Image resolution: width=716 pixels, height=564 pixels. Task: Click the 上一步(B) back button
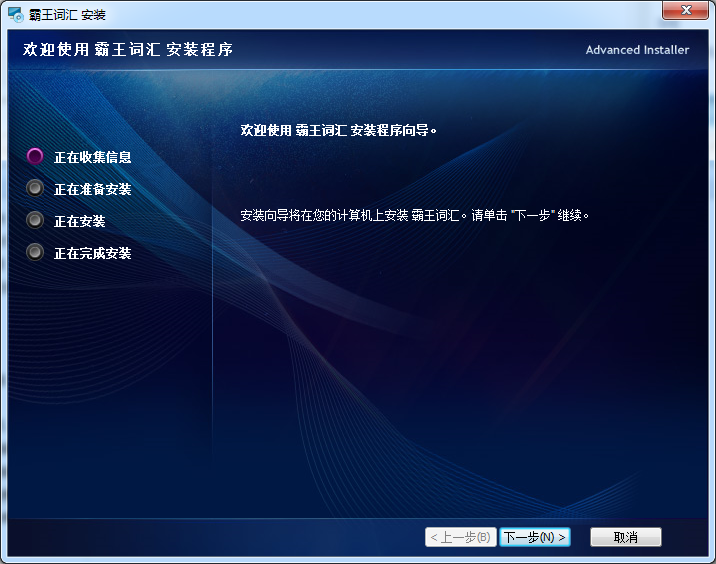click(x=460, y=537)
